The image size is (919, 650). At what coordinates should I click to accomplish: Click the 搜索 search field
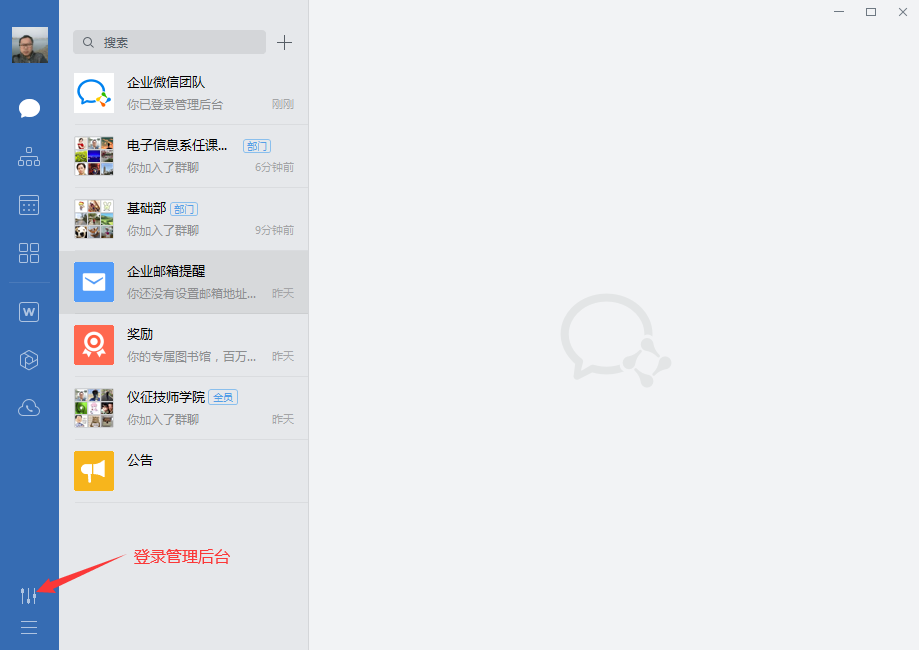170,42
